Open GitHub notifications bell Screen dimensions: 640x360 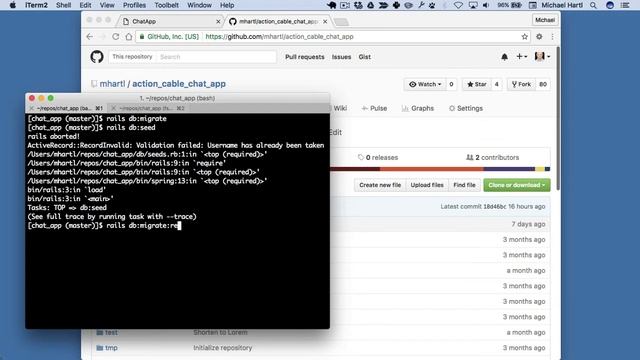tap(504, 57)
